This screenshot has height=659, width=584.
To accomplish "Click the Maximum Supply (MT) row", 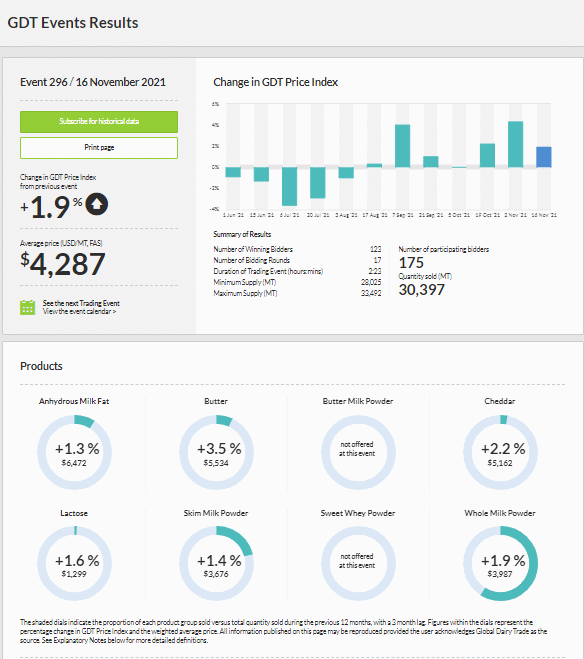I will tap(297, 293).
